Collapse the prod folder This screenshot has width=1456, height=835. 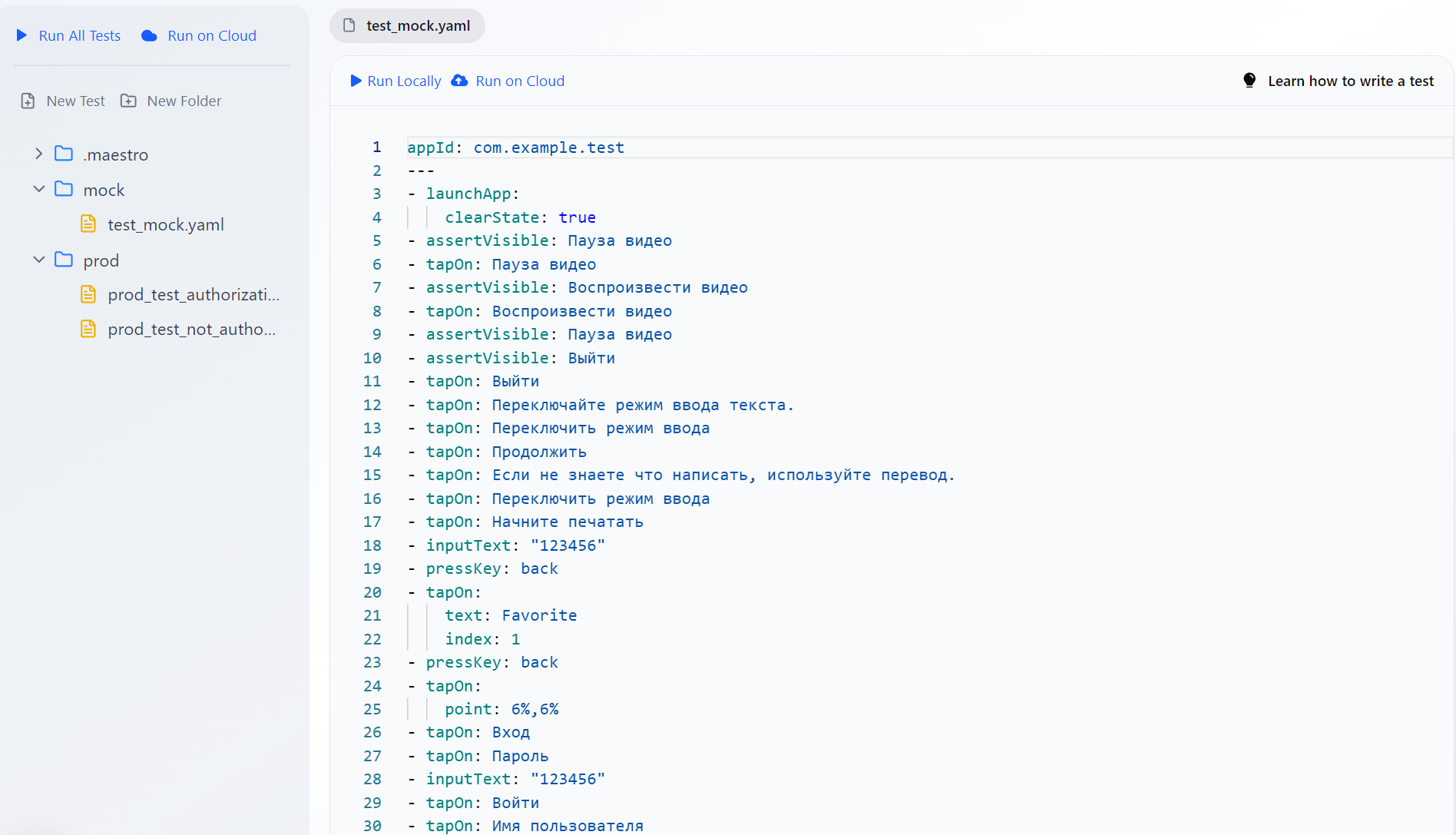click(x=38, y=260)
